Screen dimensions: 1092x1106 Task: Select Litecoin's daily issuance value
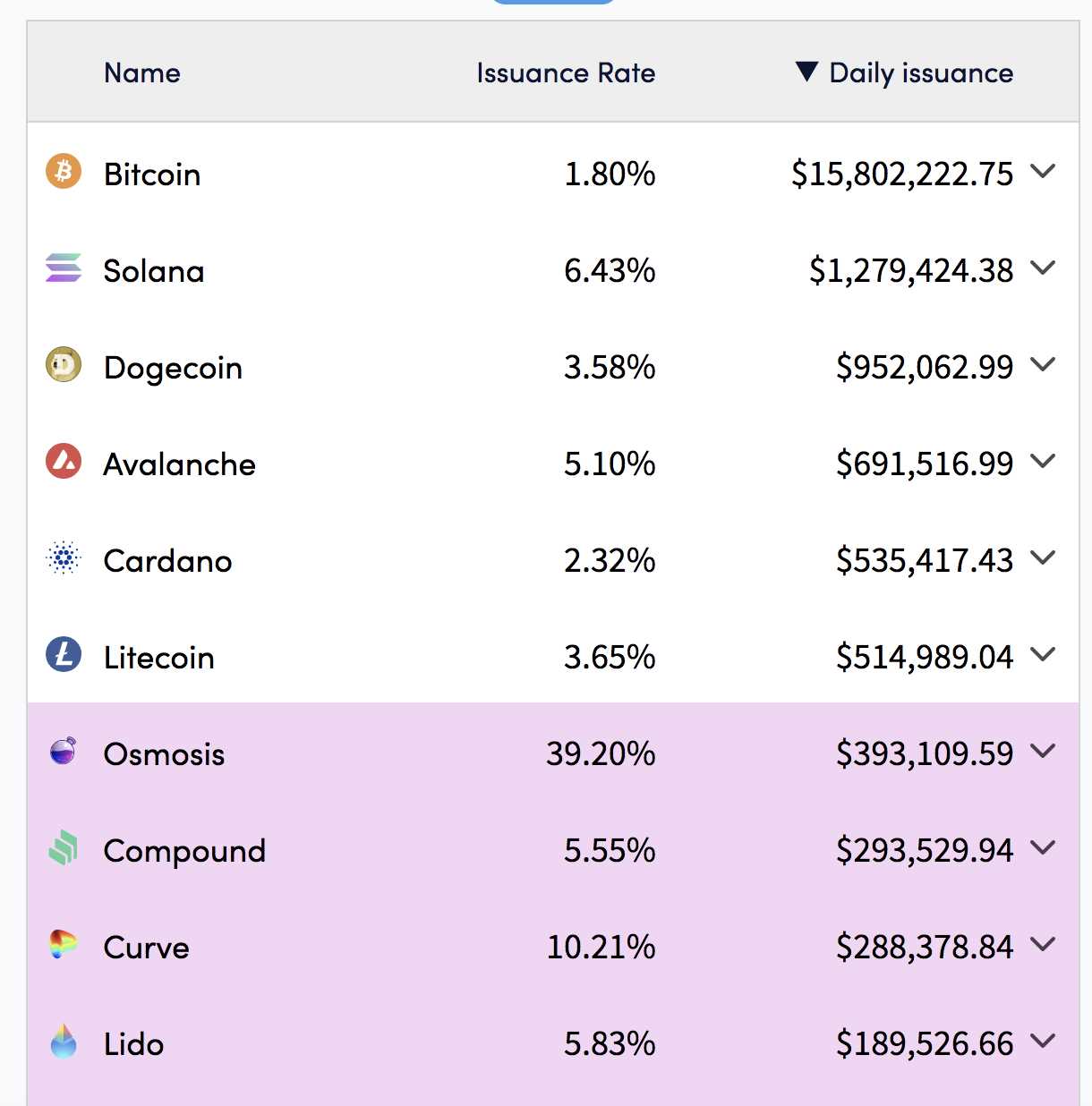925,657
